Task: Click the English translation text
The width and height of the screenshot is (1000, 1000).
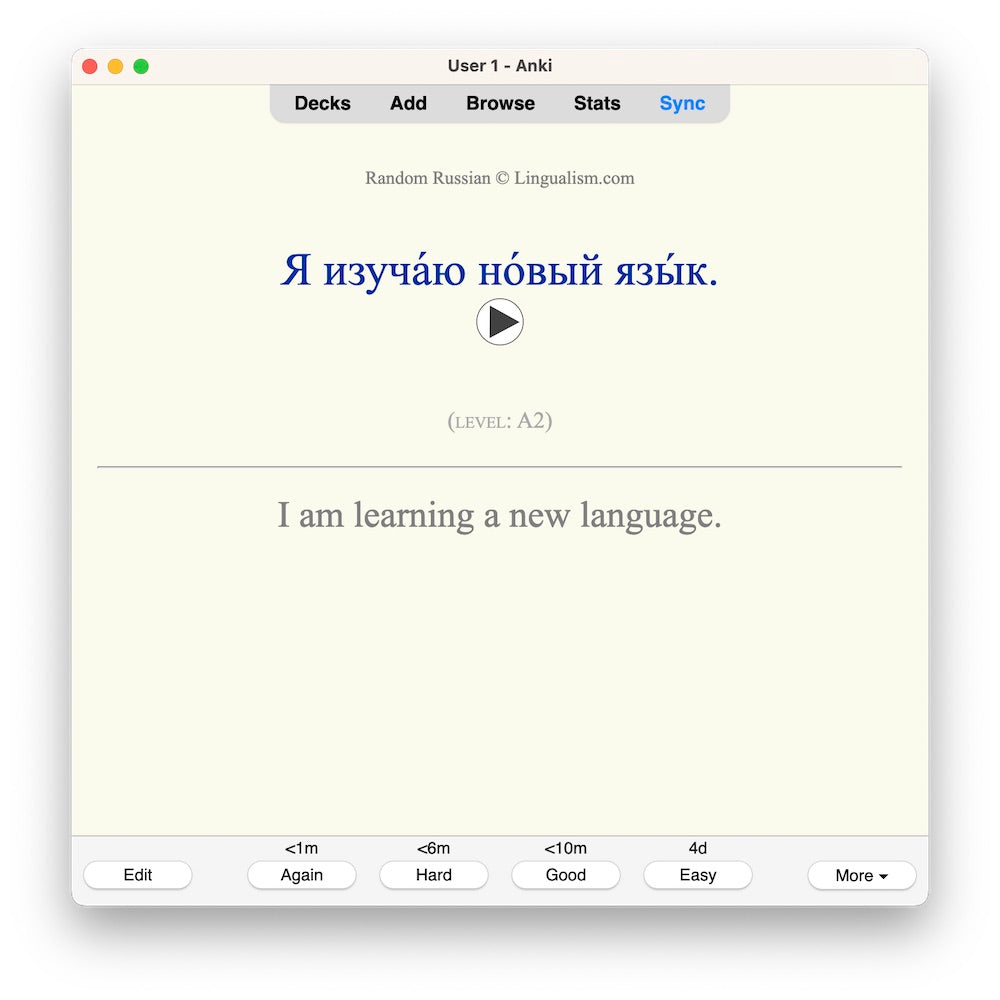Action: [x=500, y=516]
